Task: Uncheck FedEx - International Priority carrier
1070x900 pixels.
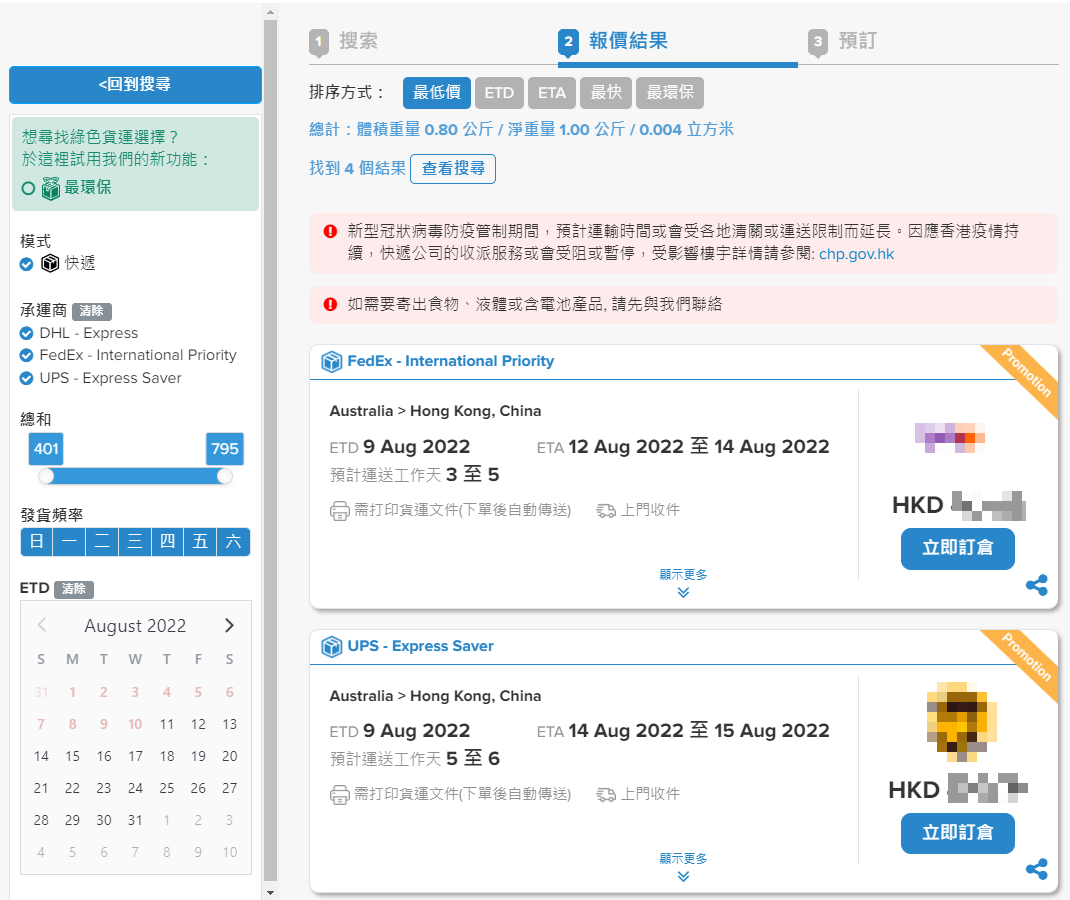Action: pyautogui.click(x=27, y=355)
